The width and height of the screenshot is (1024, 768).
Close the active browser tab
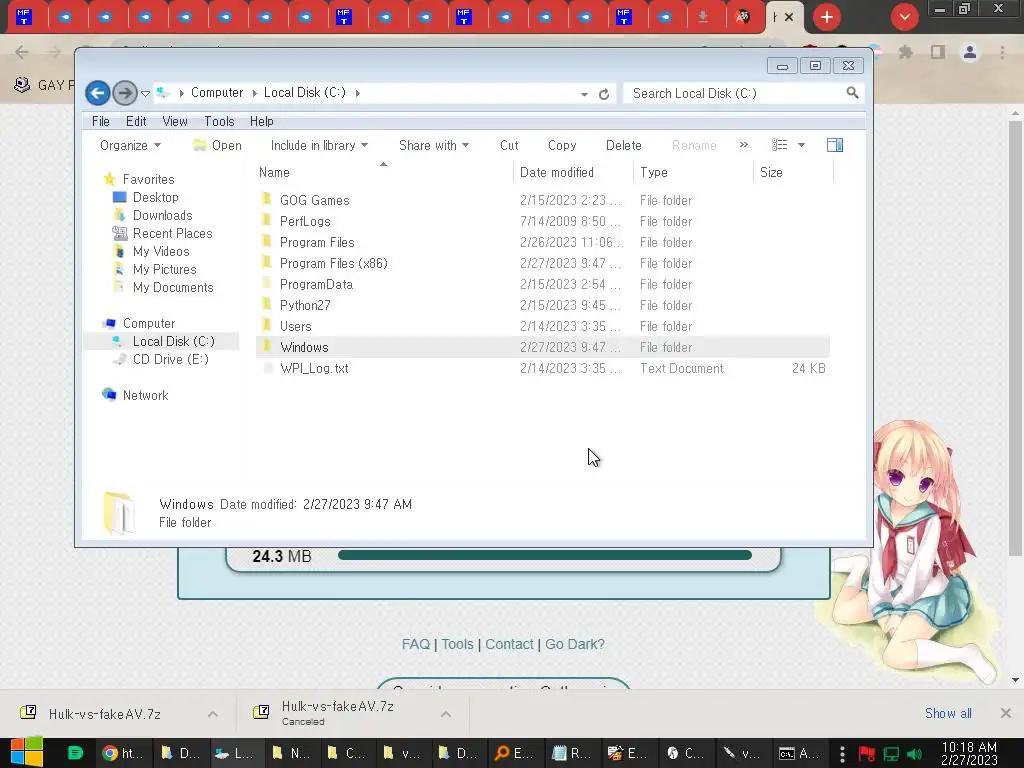pyautogui.click(x=789, y=17)
